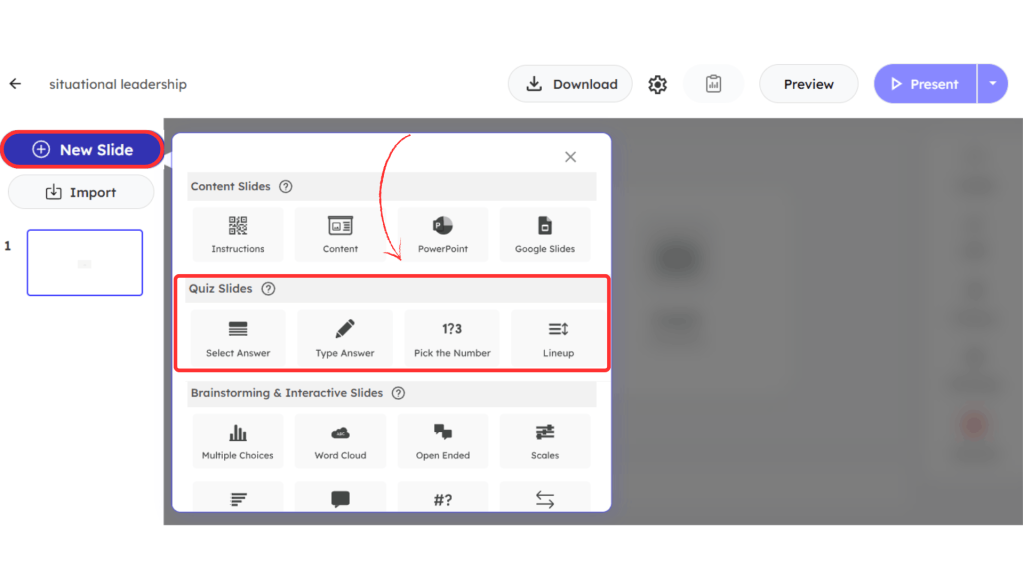Open help icon next to Quiz Slides
The width and height of the screenshot is (1024, 576).
pyautogui.click(x=268, y=289)
